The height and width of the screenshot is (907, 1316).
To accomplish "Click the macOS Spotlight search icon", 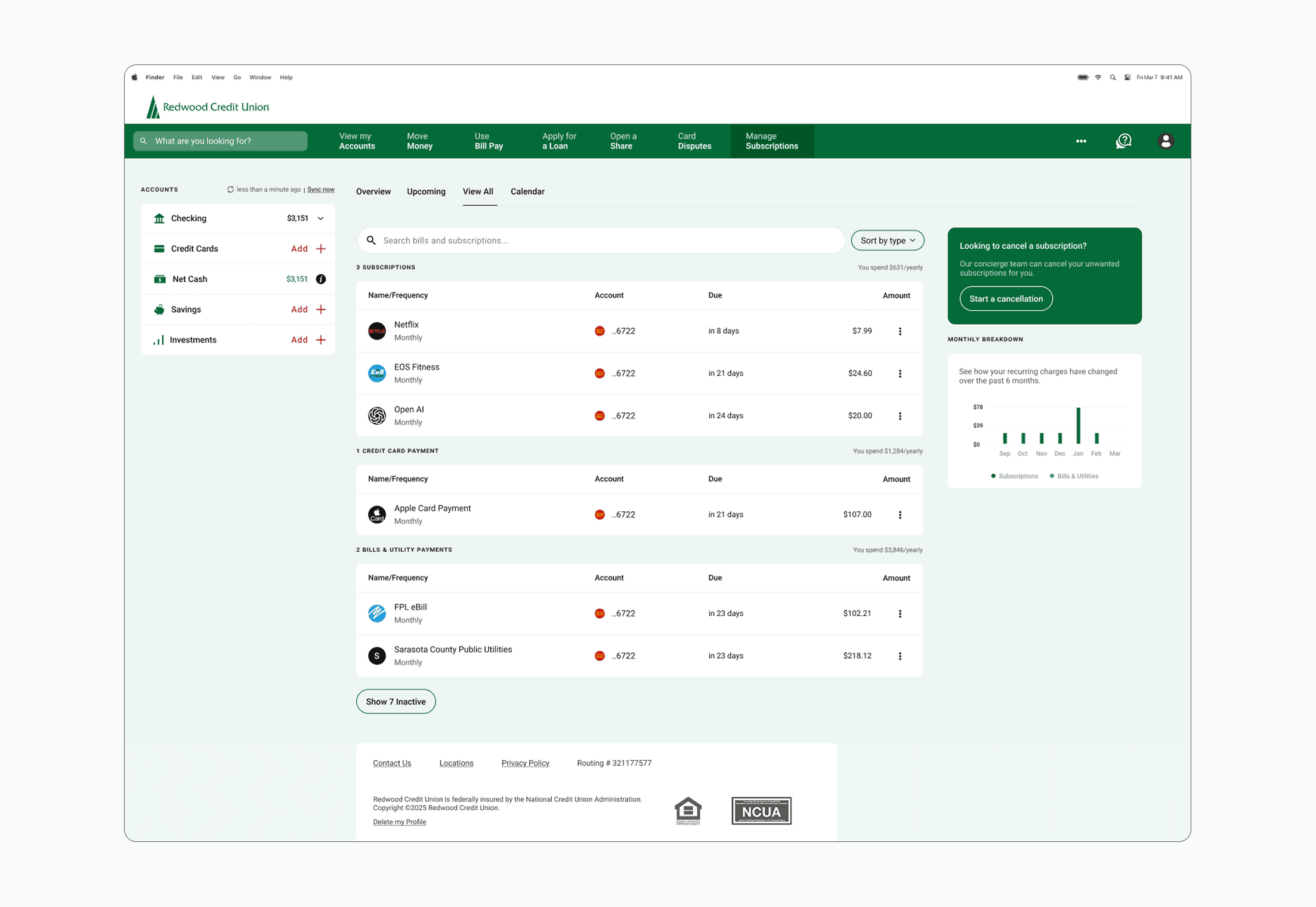I will pos(1113,78).
